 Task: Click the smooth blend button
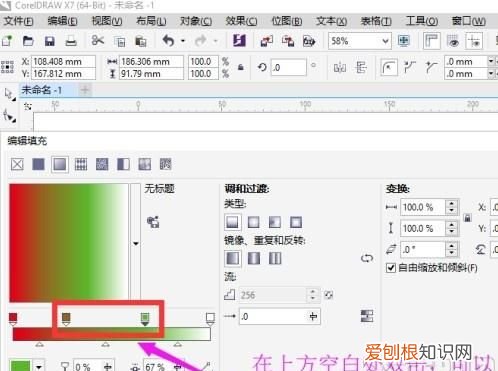pyautogui.click(x=367, y=316)
